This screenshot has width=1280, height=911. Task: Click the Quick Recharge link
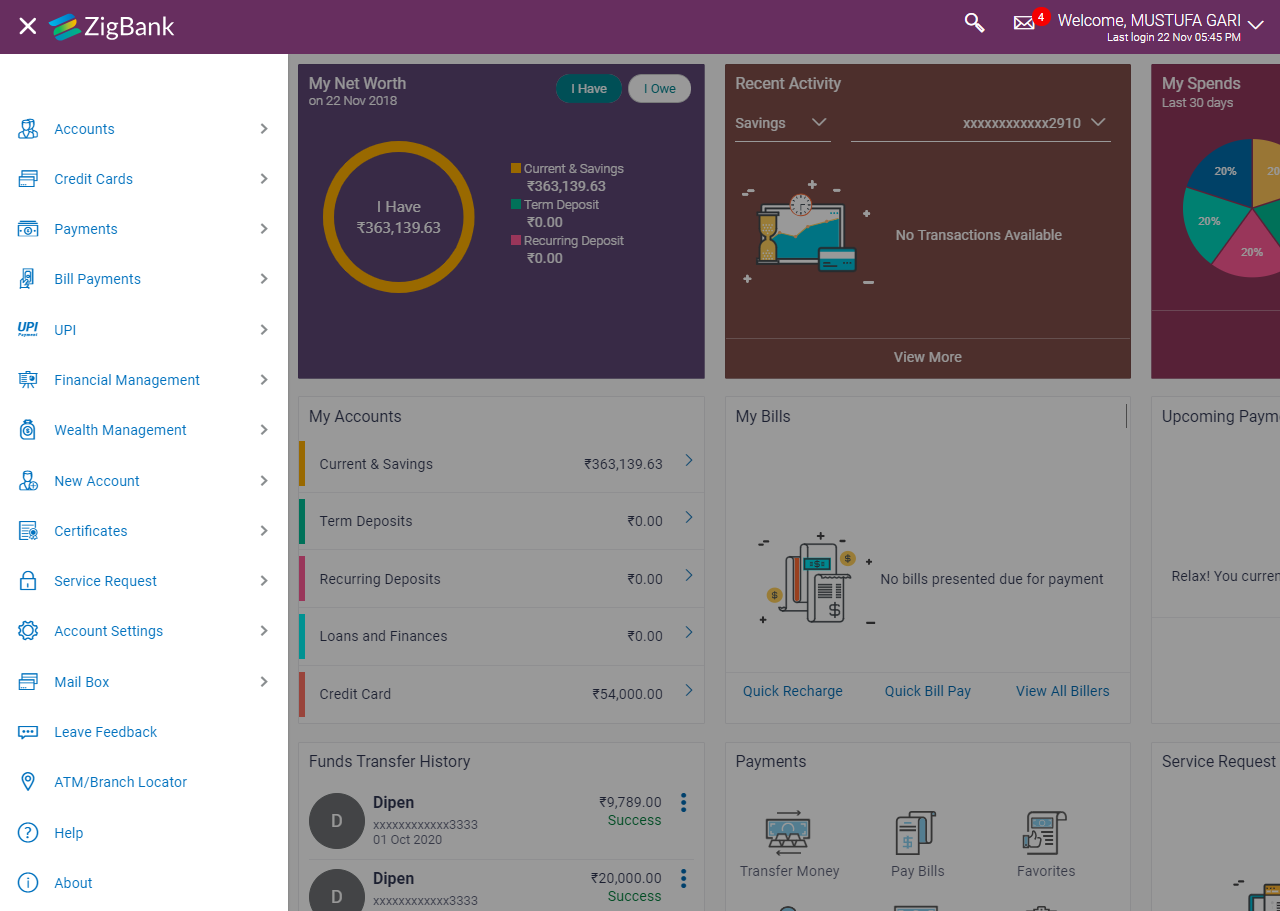coord(793,691)
